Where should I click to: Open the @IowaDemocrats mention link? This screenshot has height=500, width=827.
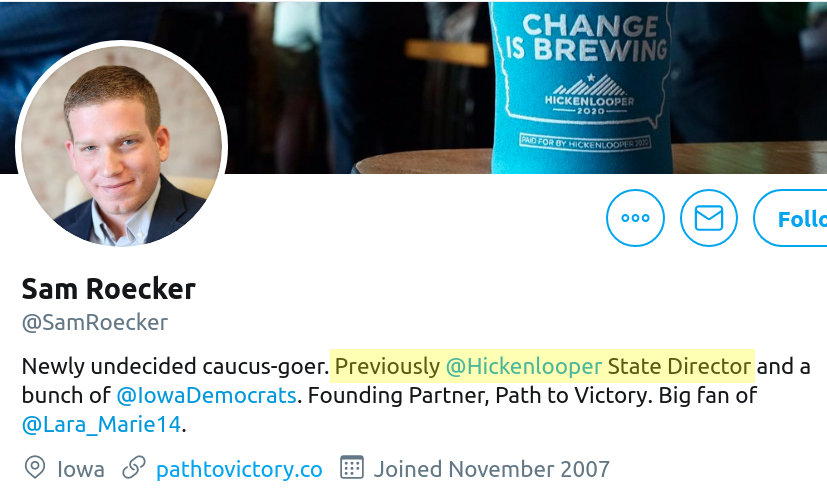(x=206, y=395)
